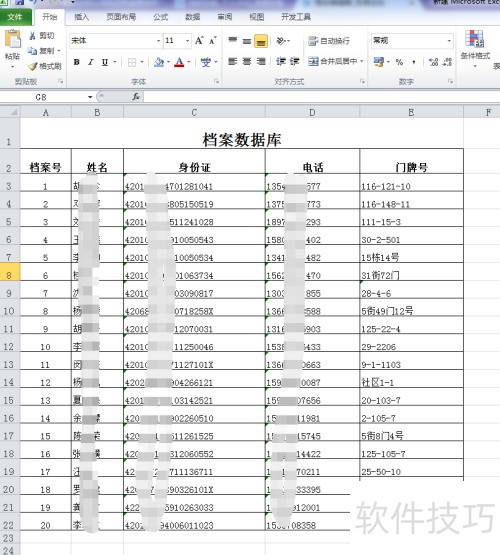Click the red font color swatch
The width and height of the screenshot is (500, 555).
click(x=179, y=63)
